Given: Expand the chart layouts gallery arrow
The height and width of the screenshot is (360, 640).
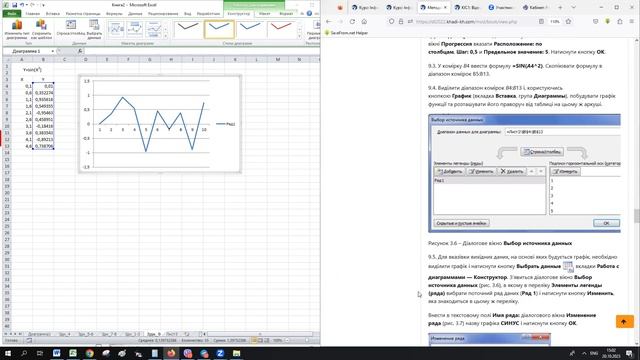Looking at the screenshot, I should tap(165, 36).
